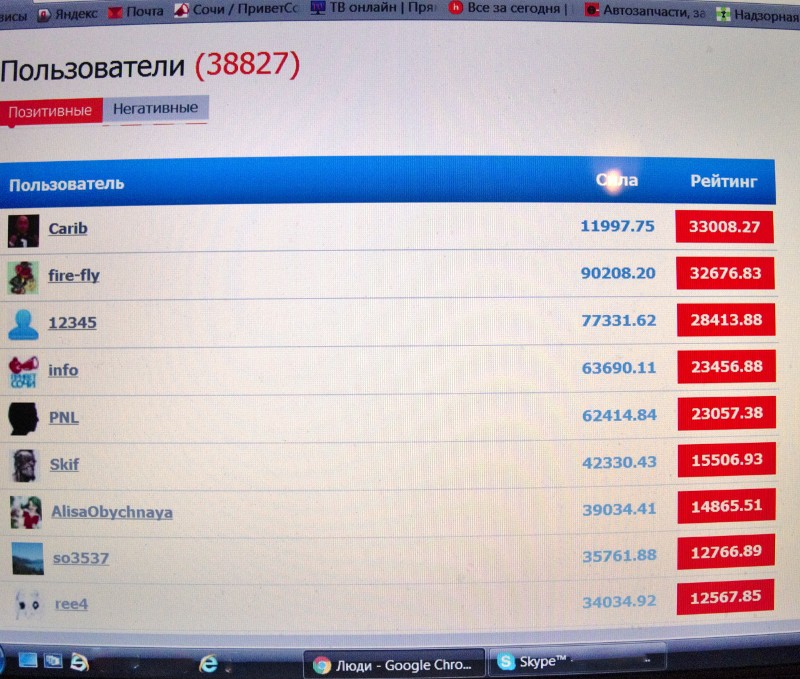The height and width of the screenshot is (679, 800).
Task: Launch Internet Explorer from the taskbar
Action: 209,663
